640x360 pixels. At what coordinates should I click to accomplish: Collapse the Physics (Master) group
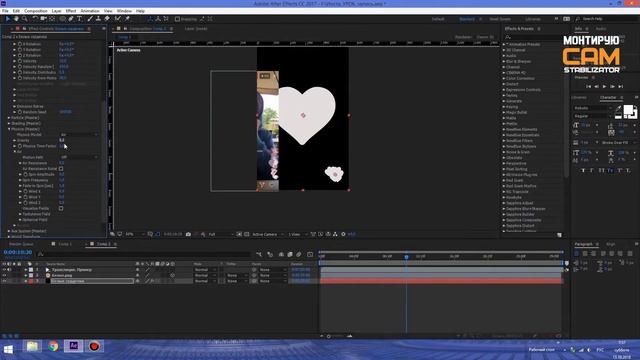pos(9,129)
